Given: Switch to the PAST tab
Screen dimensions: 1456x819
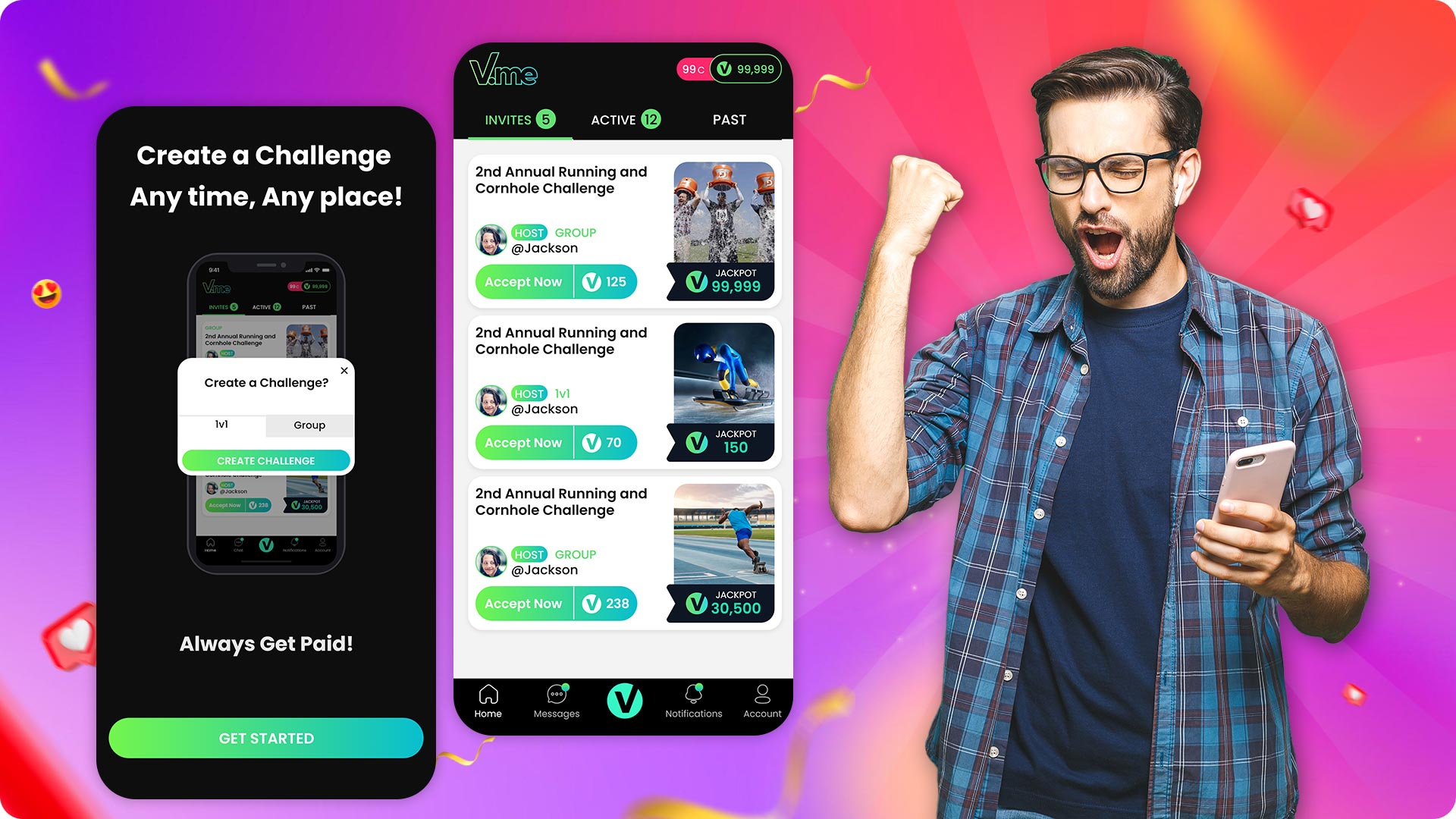Looking at the screenshot, I should click(x=727, y=119).
